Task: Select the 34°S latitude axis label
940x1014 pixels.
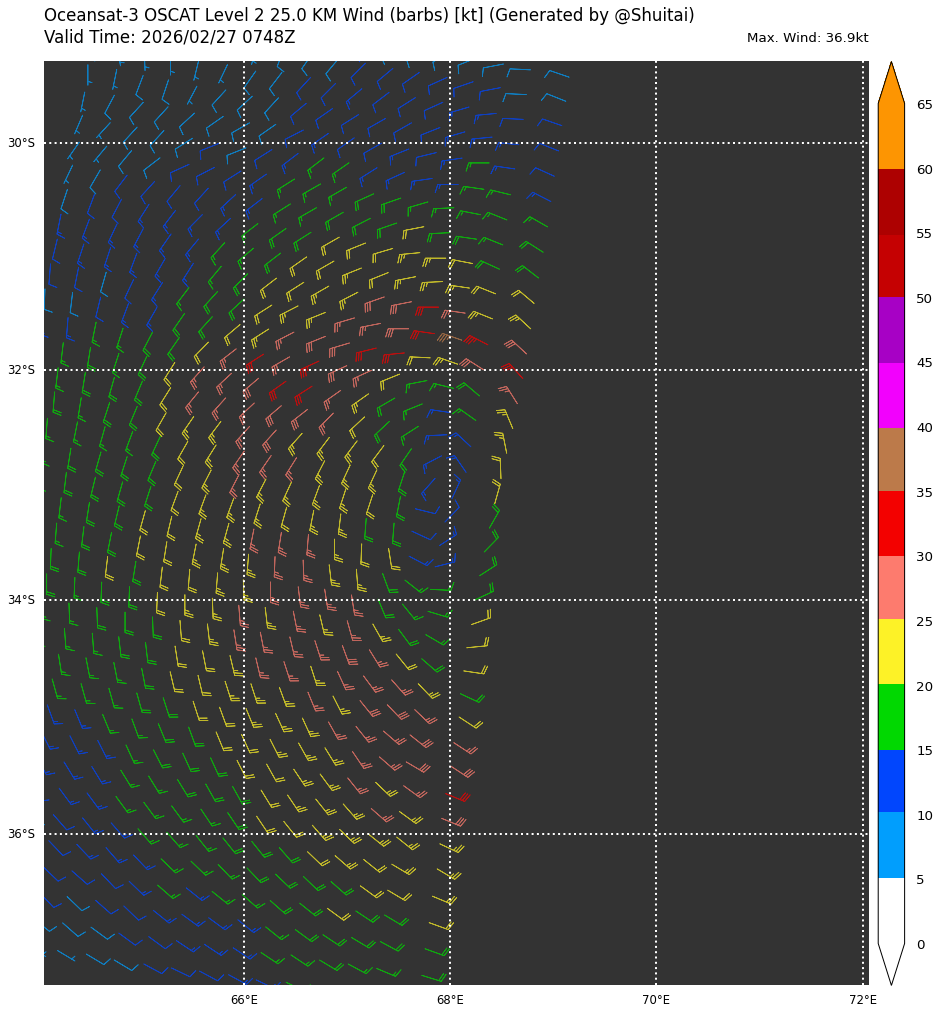Action: [x=21, y=600]
